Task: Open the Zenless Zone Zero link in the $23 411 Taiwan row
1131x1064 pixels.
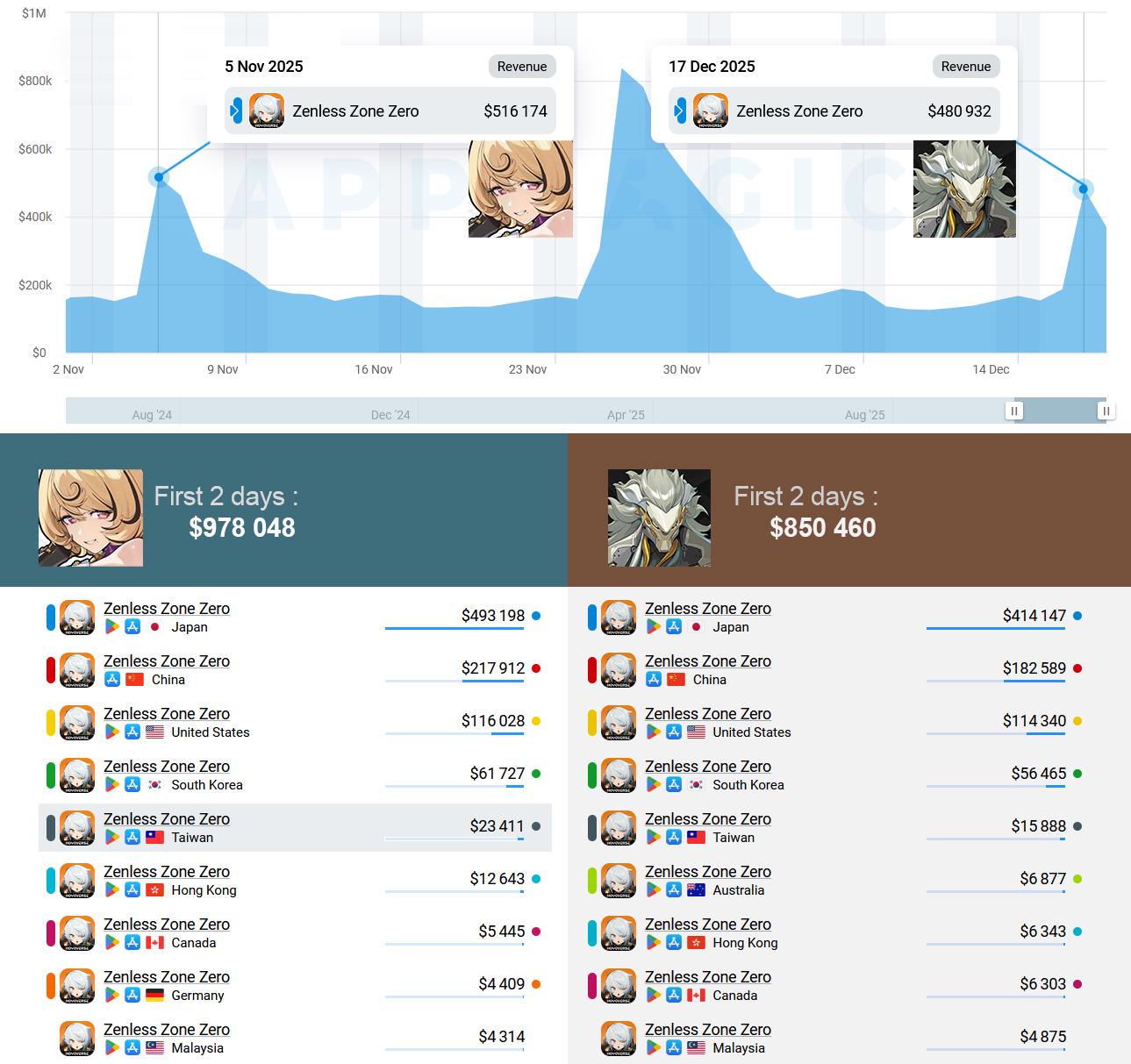Action: [x=167, y=819]
